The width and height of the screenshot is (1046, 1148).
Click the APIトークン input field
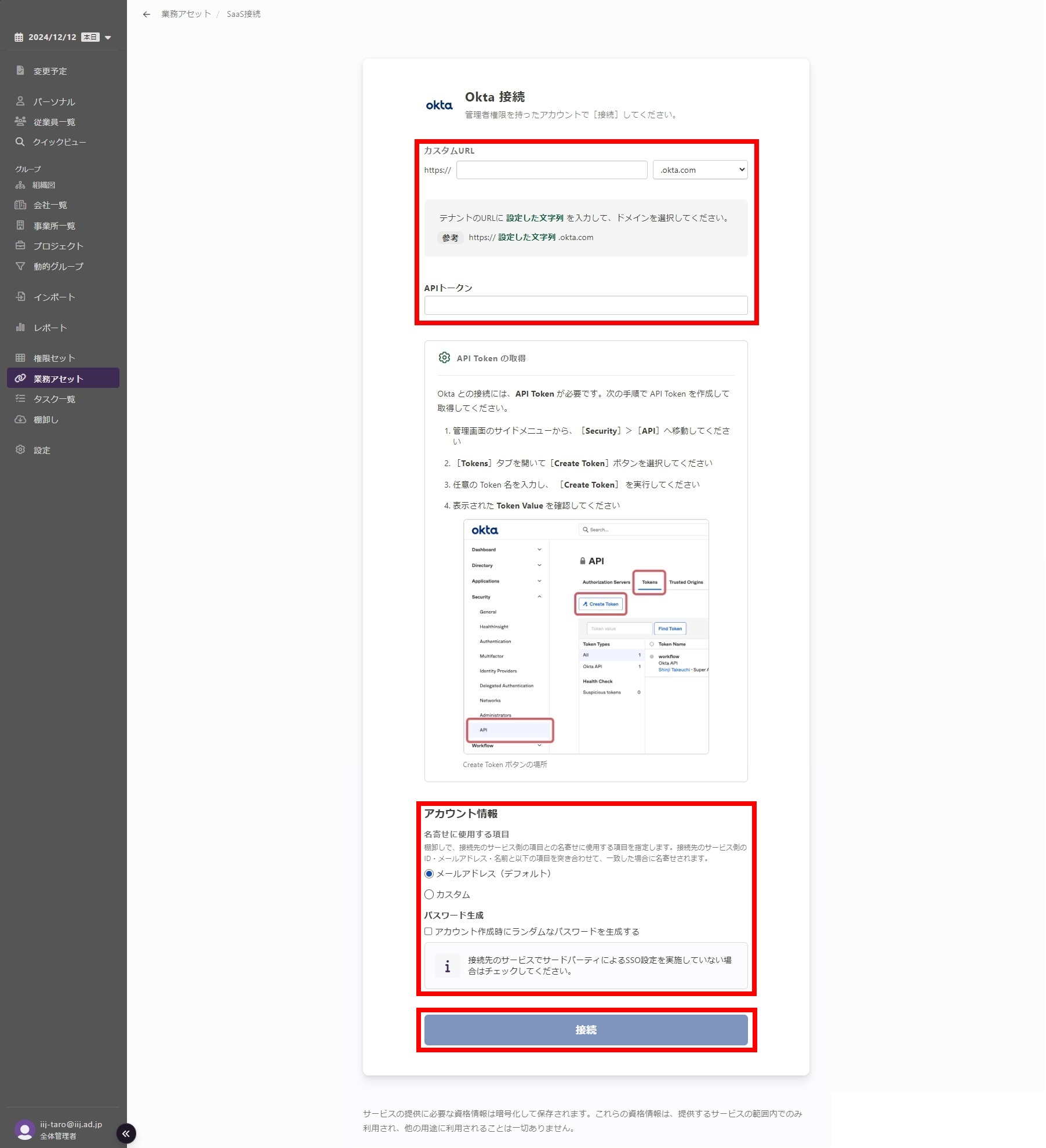pos(586,306)
